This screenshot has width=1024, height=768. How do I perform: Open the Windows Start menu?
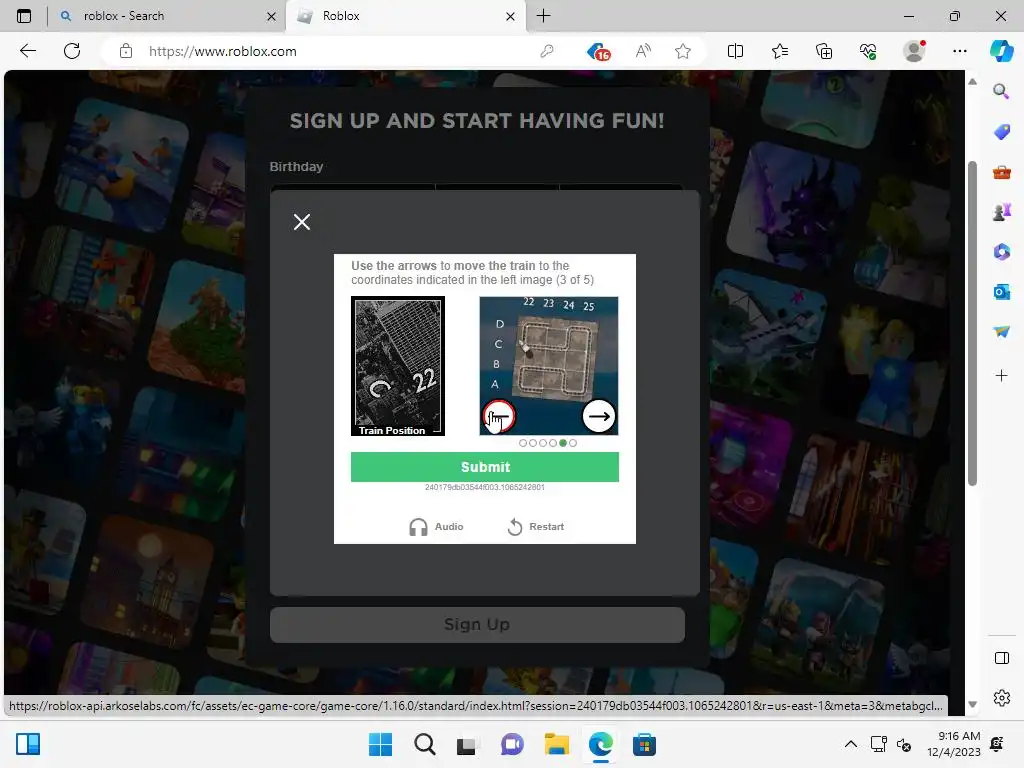pos(380,744)
